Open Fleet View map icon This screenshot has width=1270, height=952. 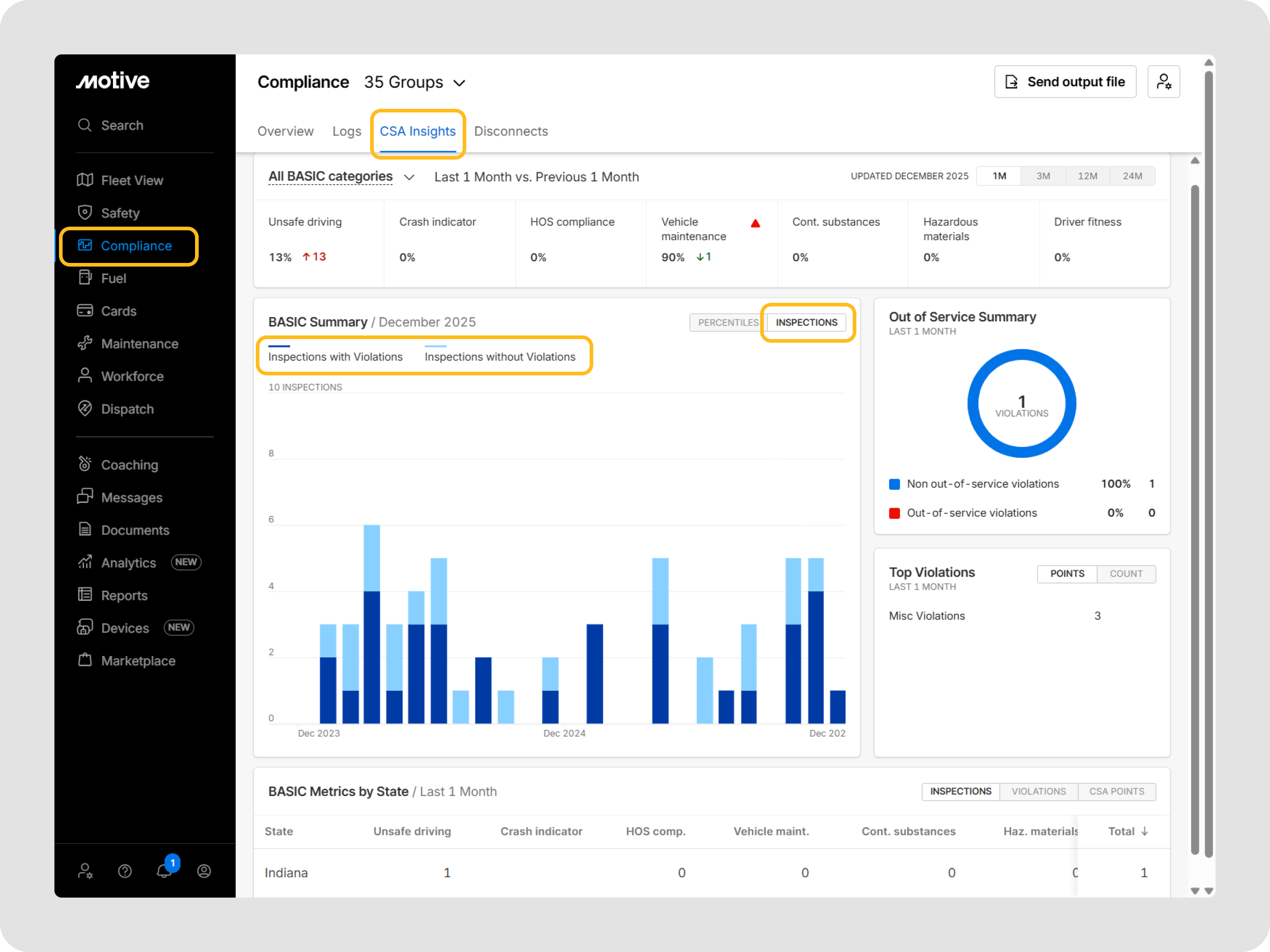[x=85, y=180]
